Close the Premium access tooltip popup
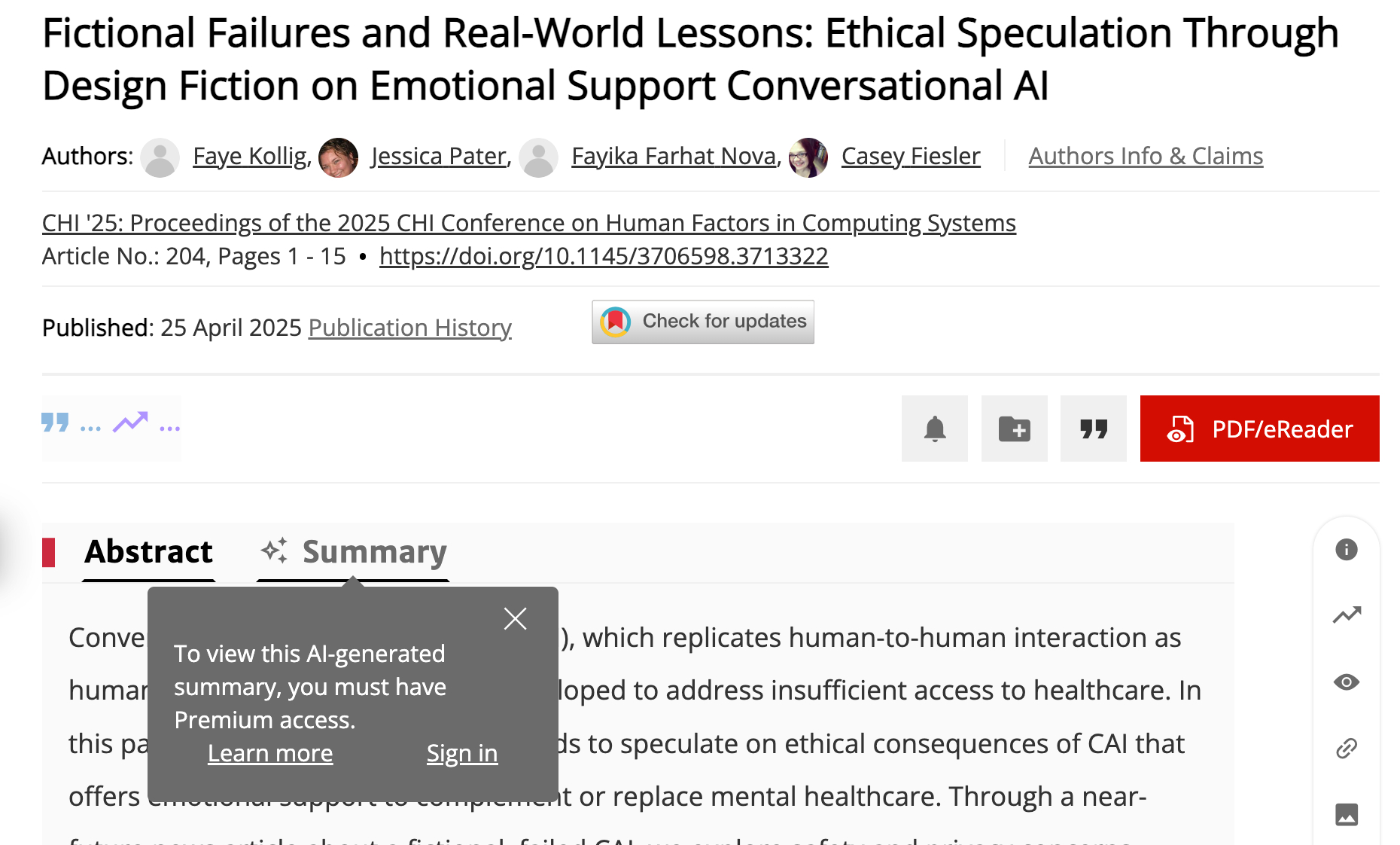 [x=515, y=619]
